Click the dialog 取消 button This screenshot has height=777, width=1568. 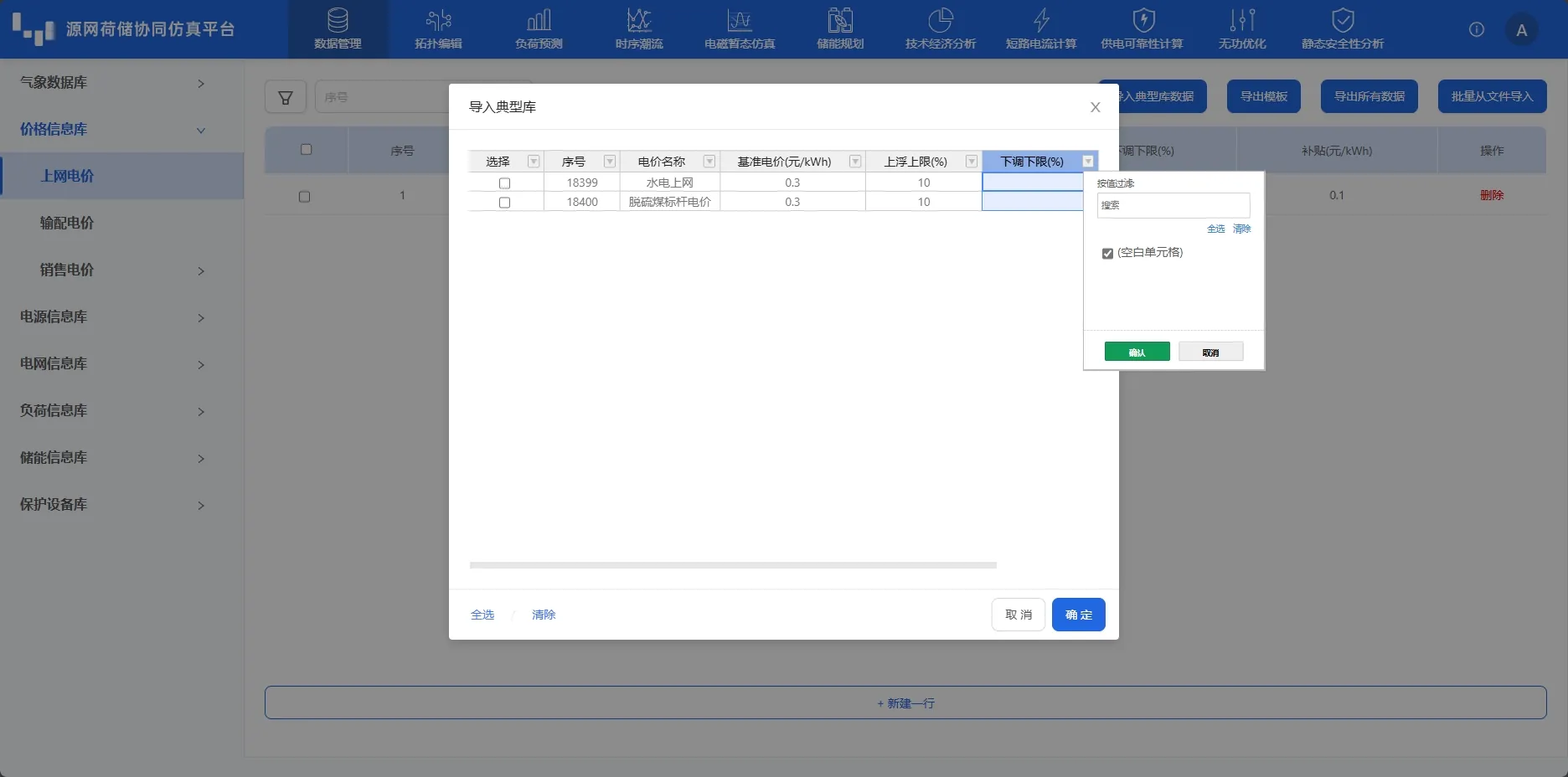point(1019,615)
